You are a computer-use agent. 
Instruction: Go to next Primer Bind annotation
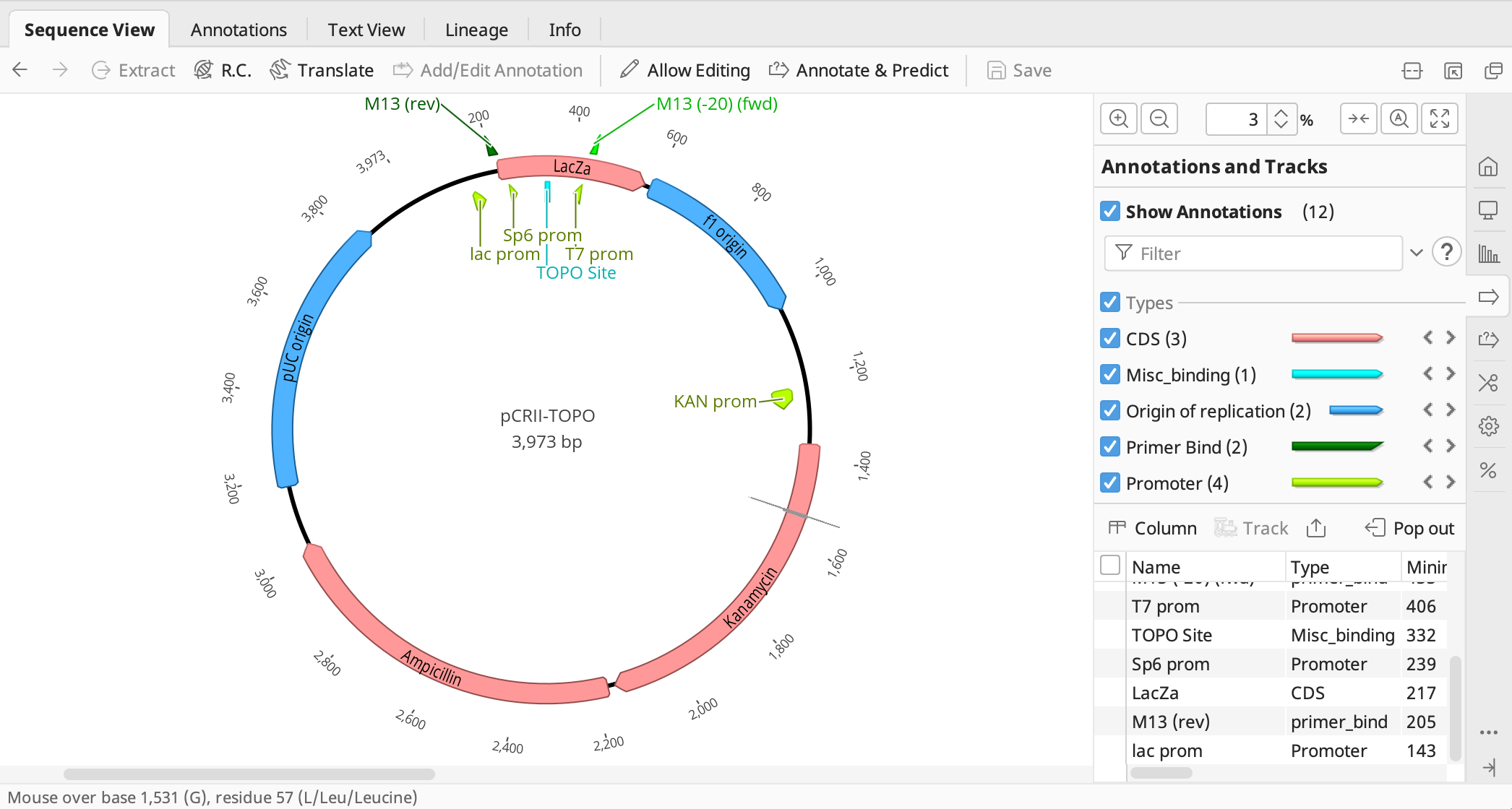tap(1451, 446)
